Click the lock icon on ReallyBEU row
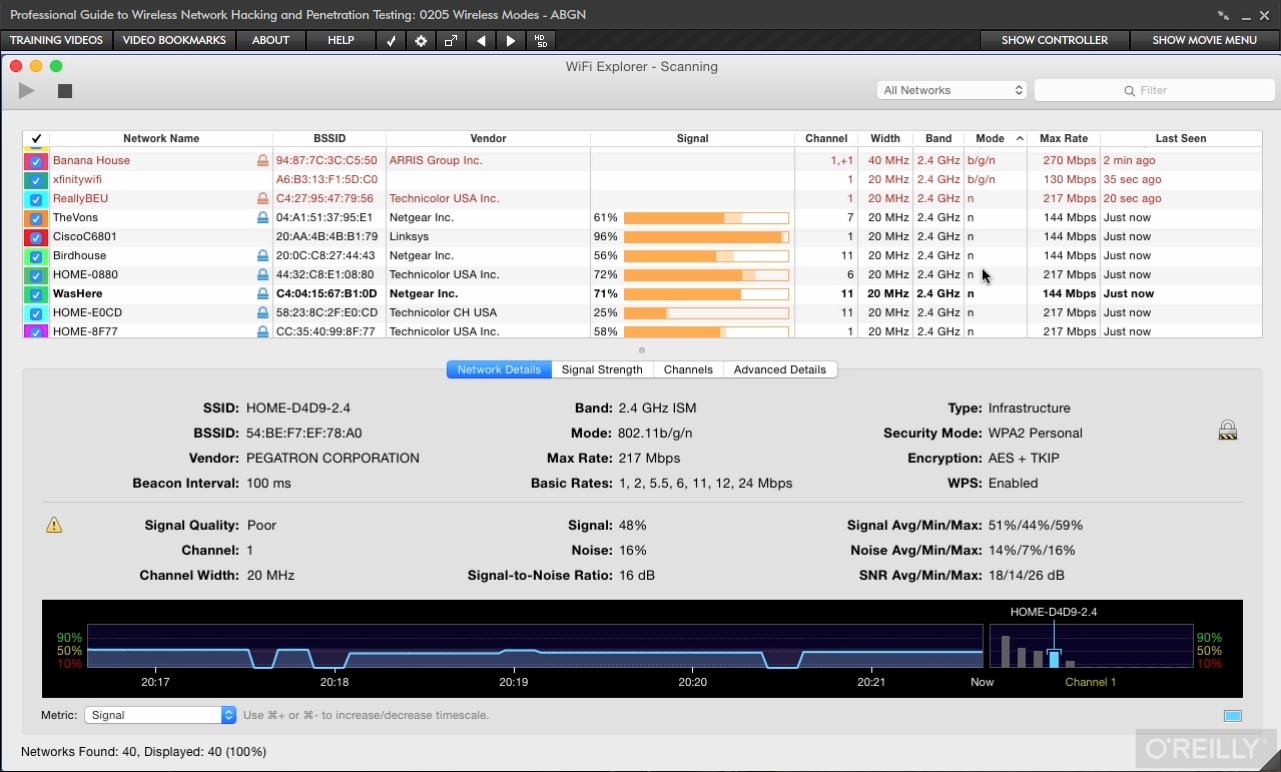The height and width of the screenshot is (772, 1281). pyautogui.click(x=263, y=198)
